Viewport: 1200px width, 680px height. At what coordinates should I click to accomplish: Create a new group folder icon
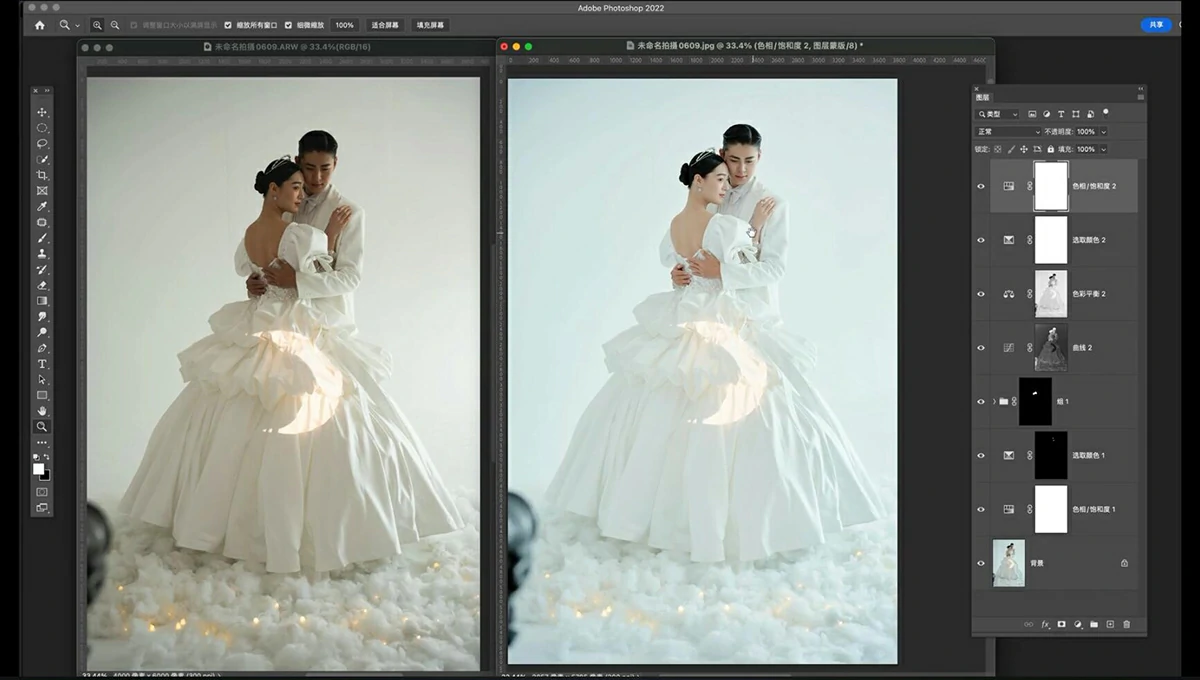pos(1094,624)
